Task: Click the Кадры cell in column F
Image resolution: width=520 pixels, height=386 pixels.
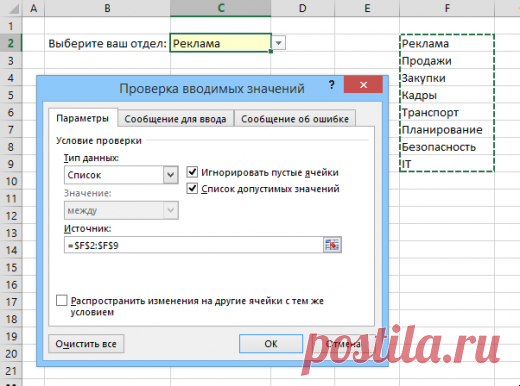Action: pos(447,95)
